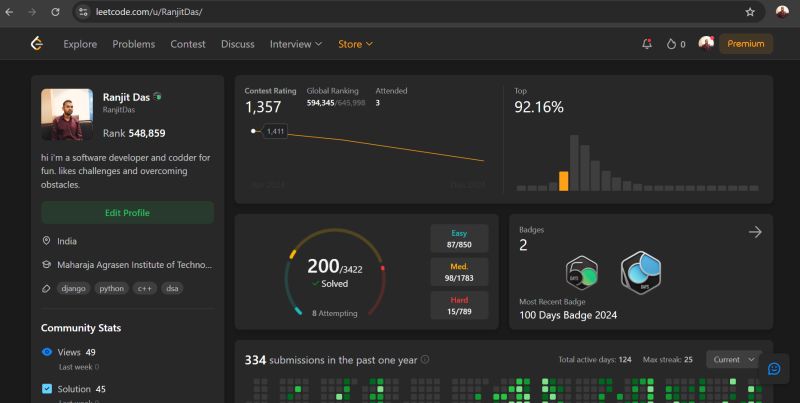Click the Rank 548,859 text

(134, 133)
